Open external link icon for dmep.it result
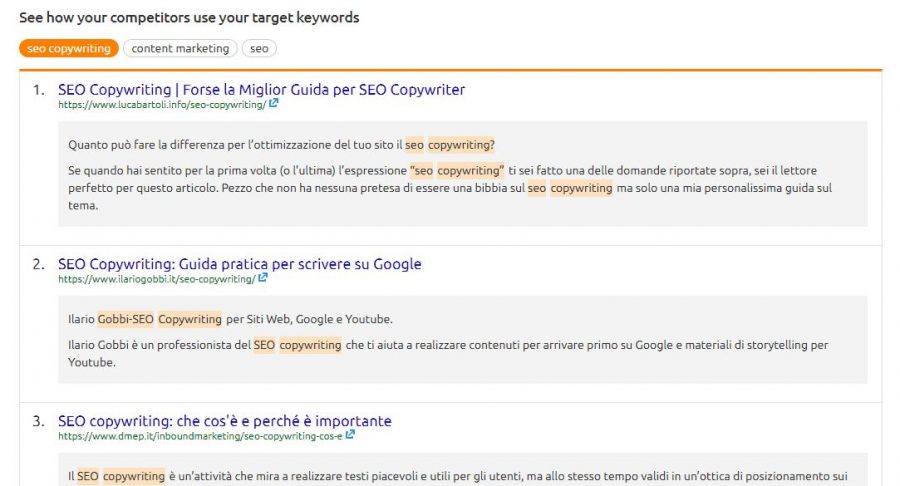This screenshot has height=486, width=900. (351, 435)
